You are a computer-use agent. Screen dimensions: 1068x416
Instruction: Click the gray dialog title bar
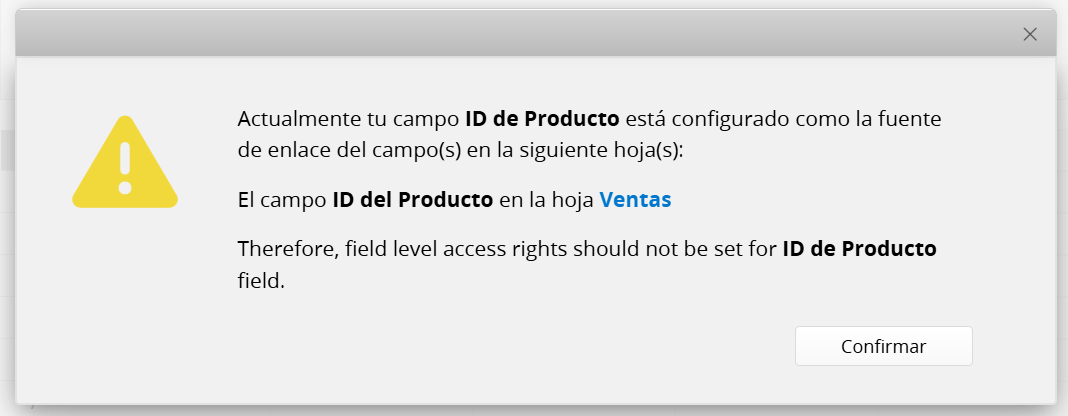pos(518,33)
